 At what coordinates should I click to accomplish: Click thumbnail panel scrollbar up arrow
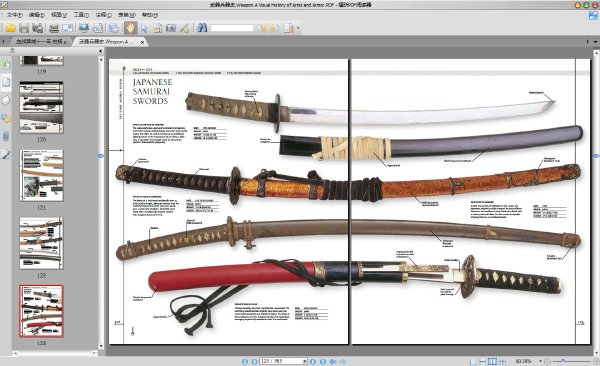click(x=101, y=59)
